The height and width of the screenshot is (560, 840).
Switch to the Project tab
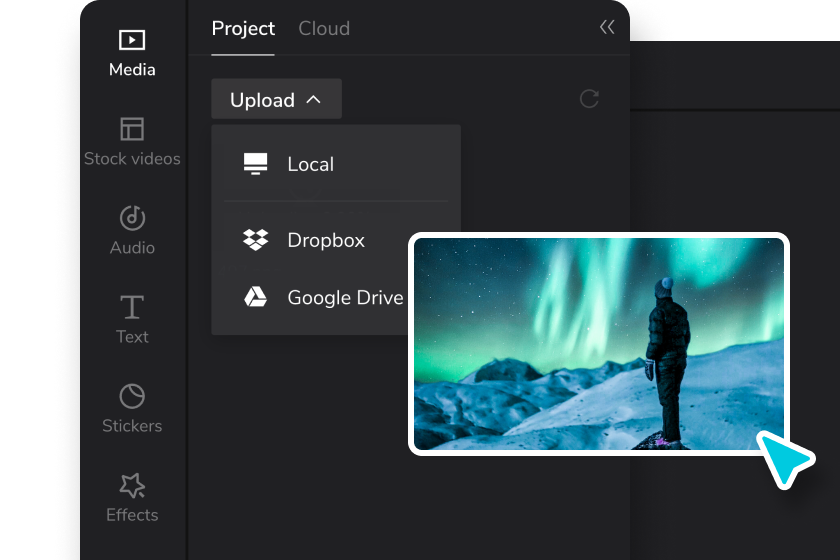[243, 28]
